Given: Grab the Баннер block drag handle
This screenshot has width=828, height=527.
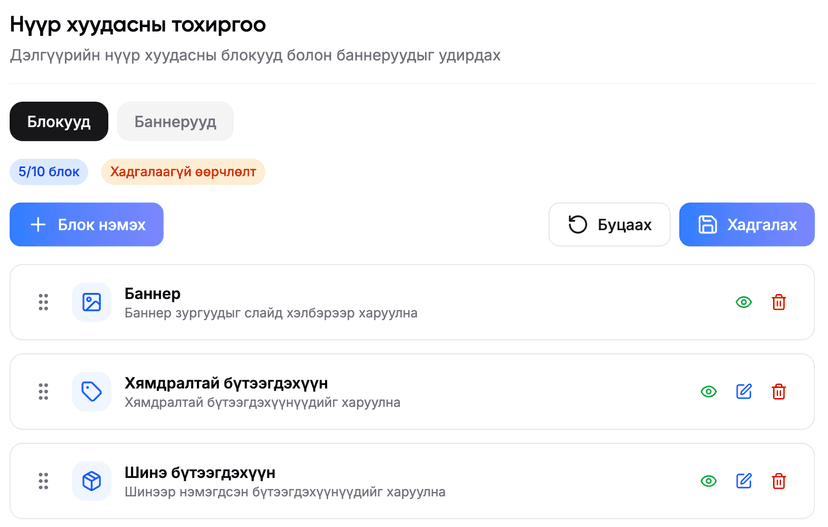Looking at the screenshot, I should (x=43, y=302).
